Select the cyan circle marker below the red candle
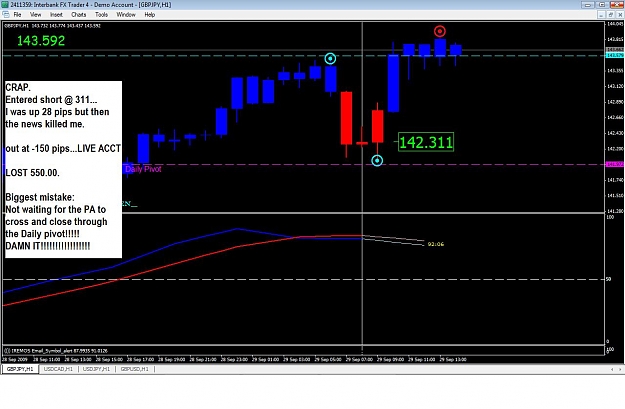625x409 pixels. 377,161
